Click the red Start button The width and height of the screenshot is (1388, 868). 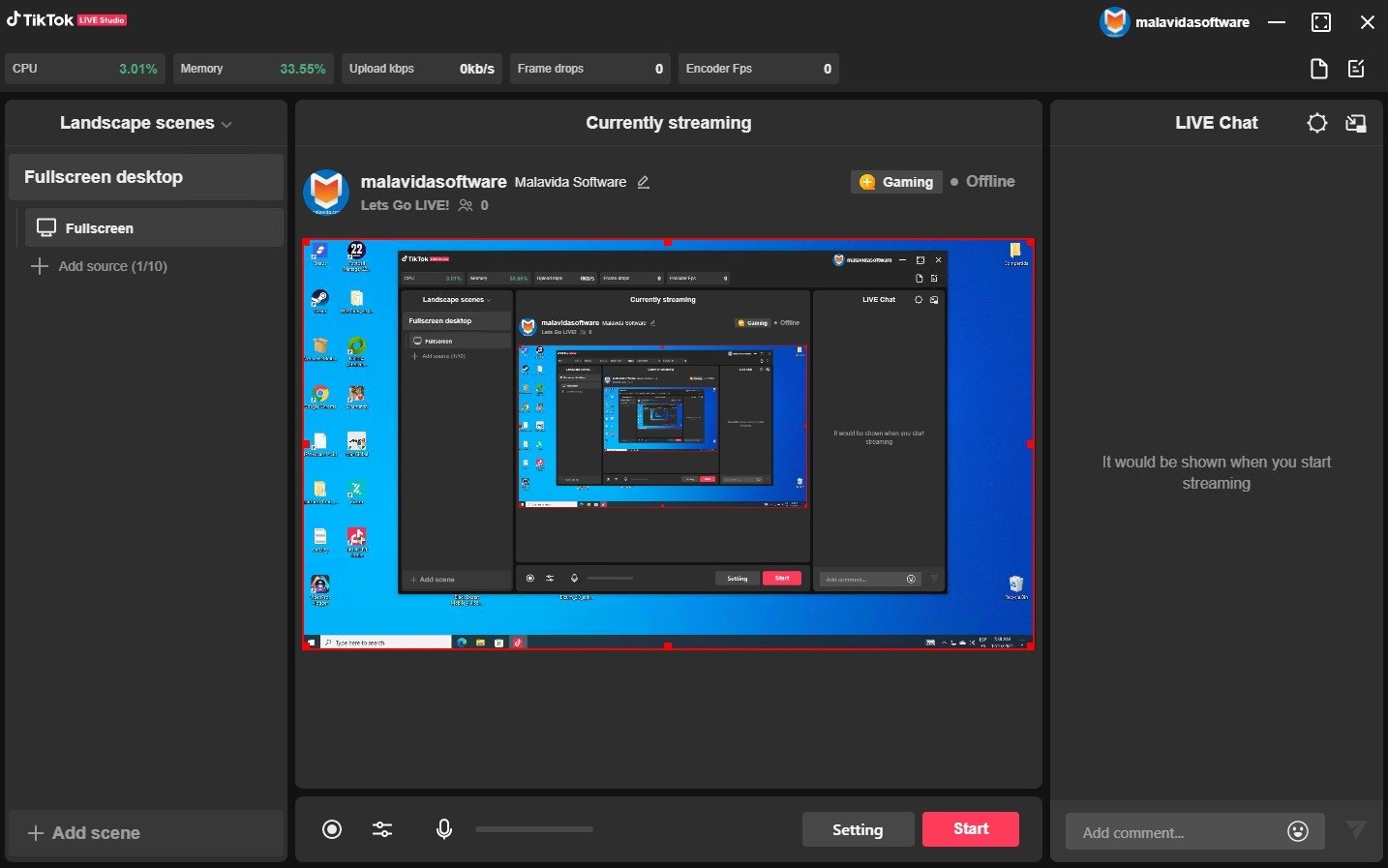971,829
